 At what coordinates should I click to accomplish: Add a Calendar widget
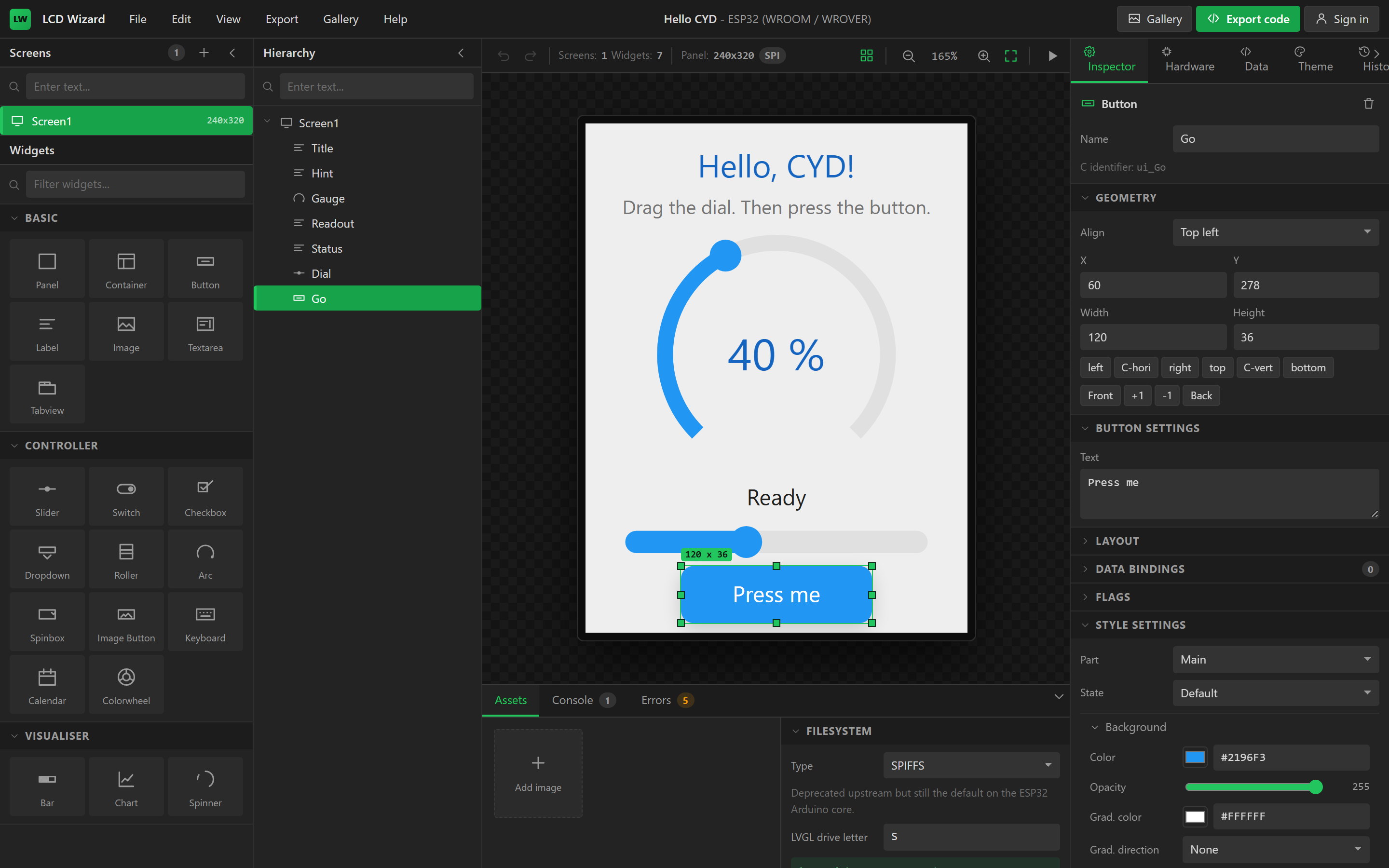pyautogui.click(x=47, y=684)
